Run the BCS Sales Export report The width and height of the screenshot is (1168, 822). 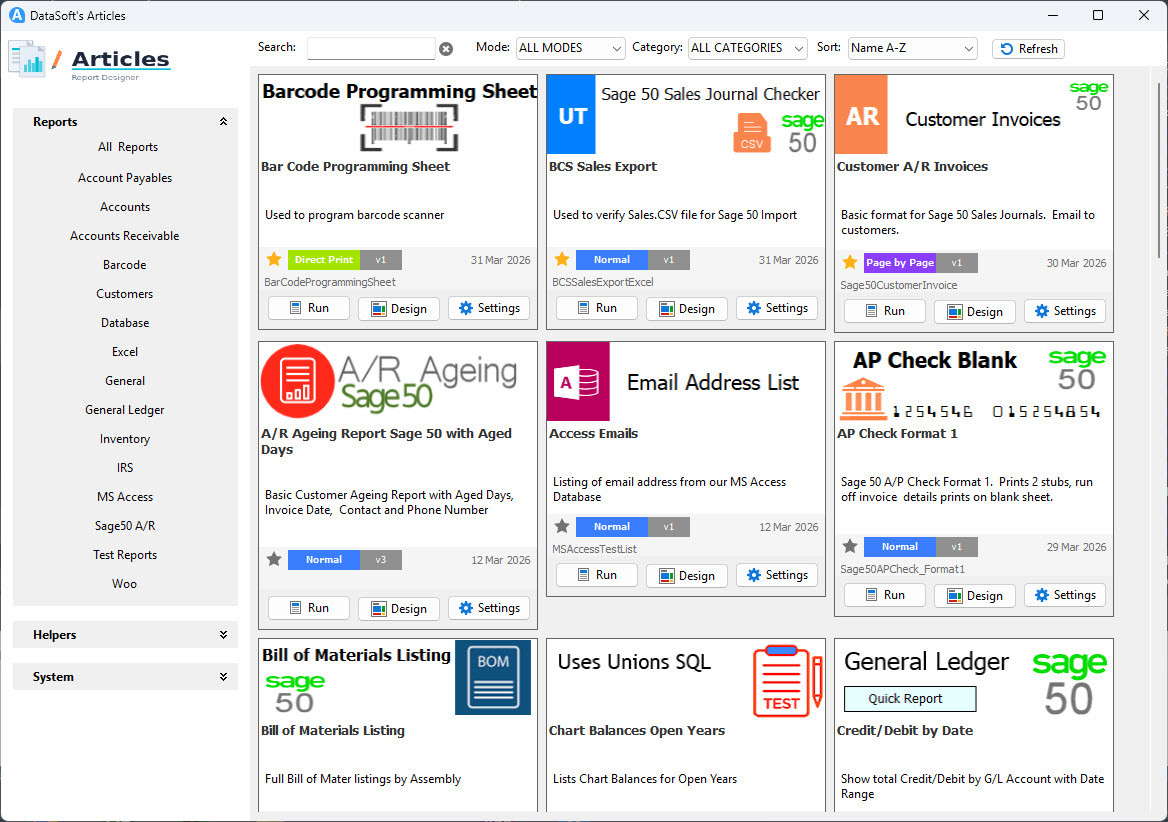[596, 308]
